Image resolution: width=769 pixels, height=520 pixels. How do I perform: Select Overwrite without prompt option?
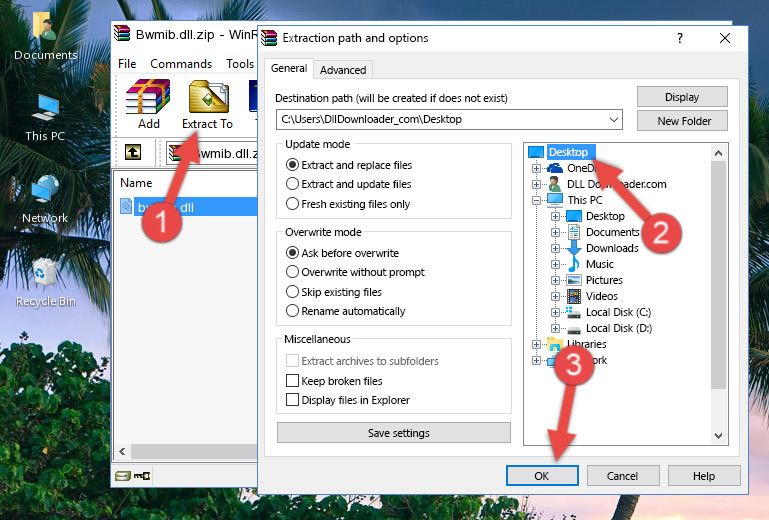292,272
